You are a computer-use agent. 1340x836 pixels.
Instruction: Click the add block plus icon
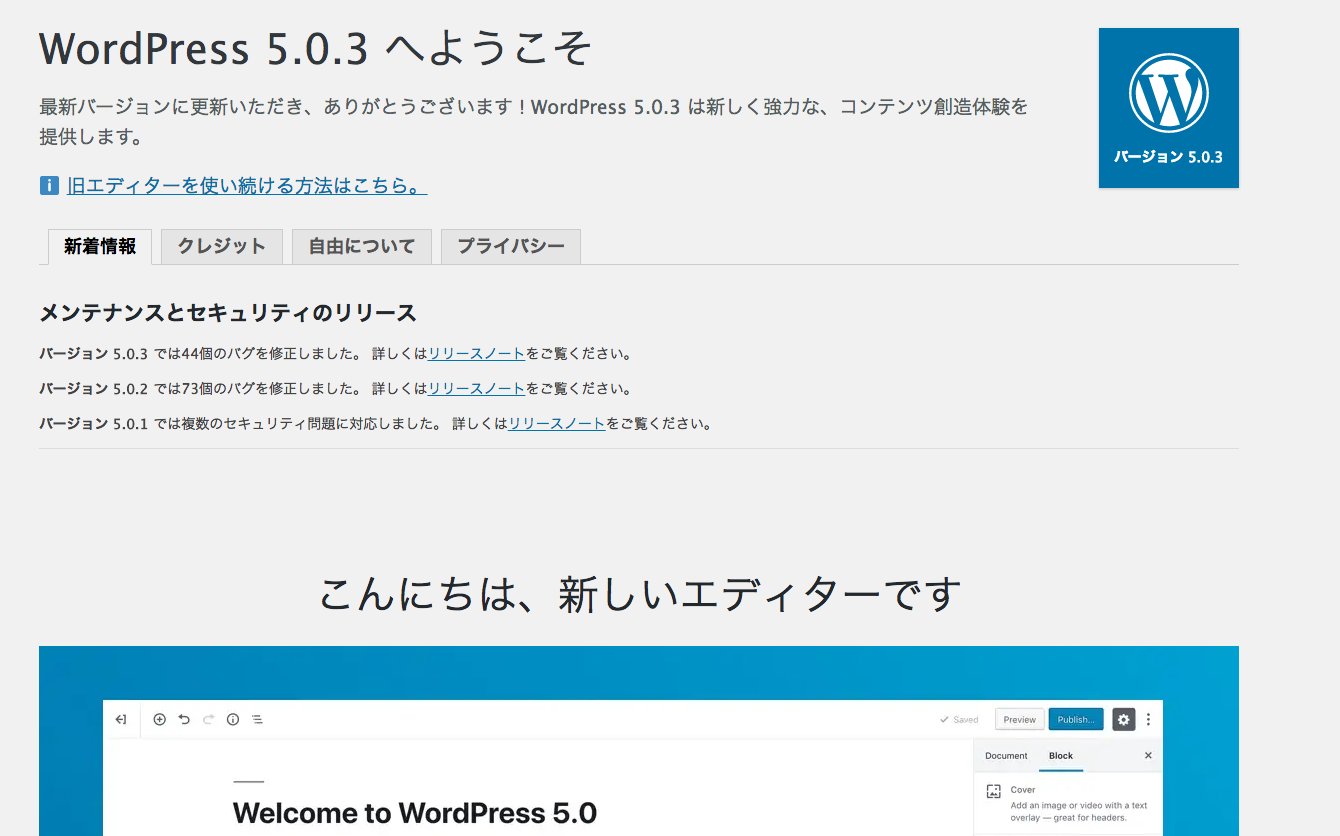tap(159, 719)
